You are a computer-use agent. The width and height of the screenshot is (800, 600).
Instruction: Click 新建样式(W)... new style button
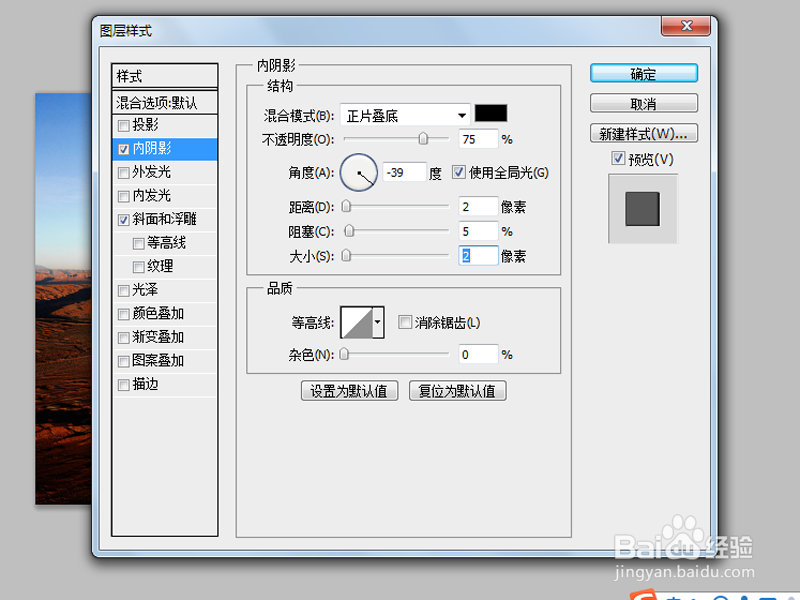643,134
